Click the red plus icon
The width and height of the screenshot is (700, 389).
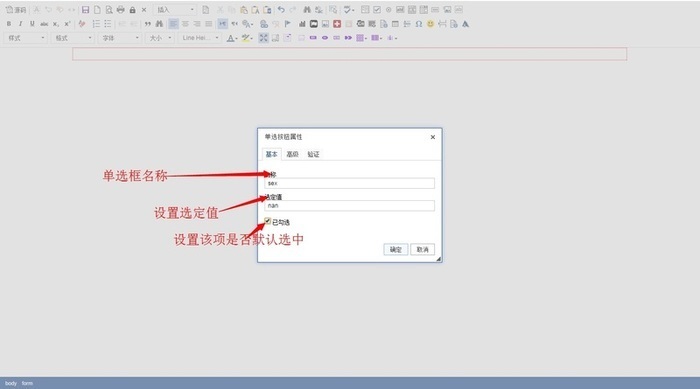(337, 24)
